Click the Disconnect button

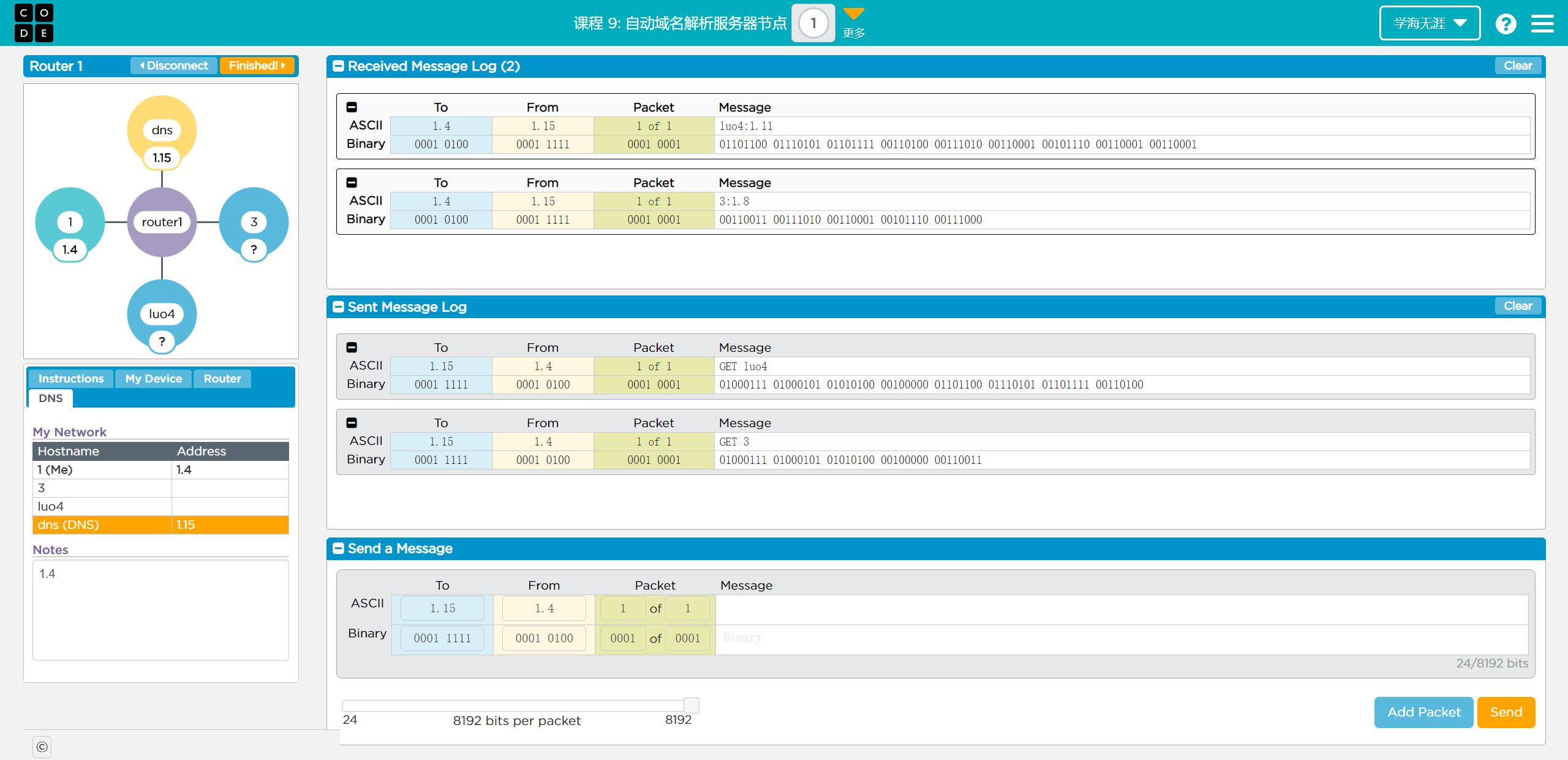point(174,66)
